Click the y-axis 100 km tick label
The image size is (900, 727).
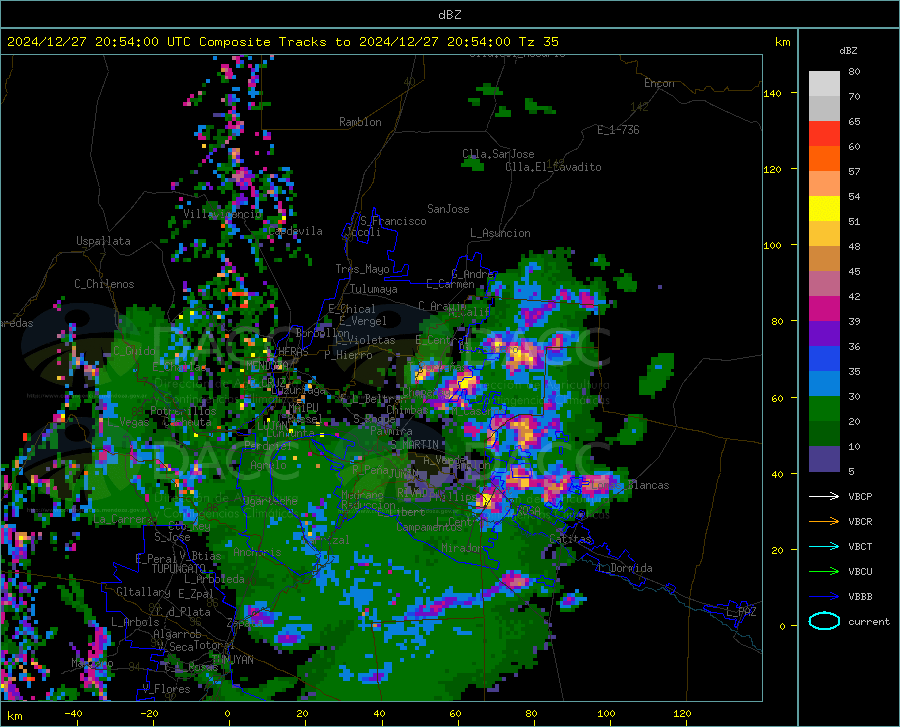772,245
